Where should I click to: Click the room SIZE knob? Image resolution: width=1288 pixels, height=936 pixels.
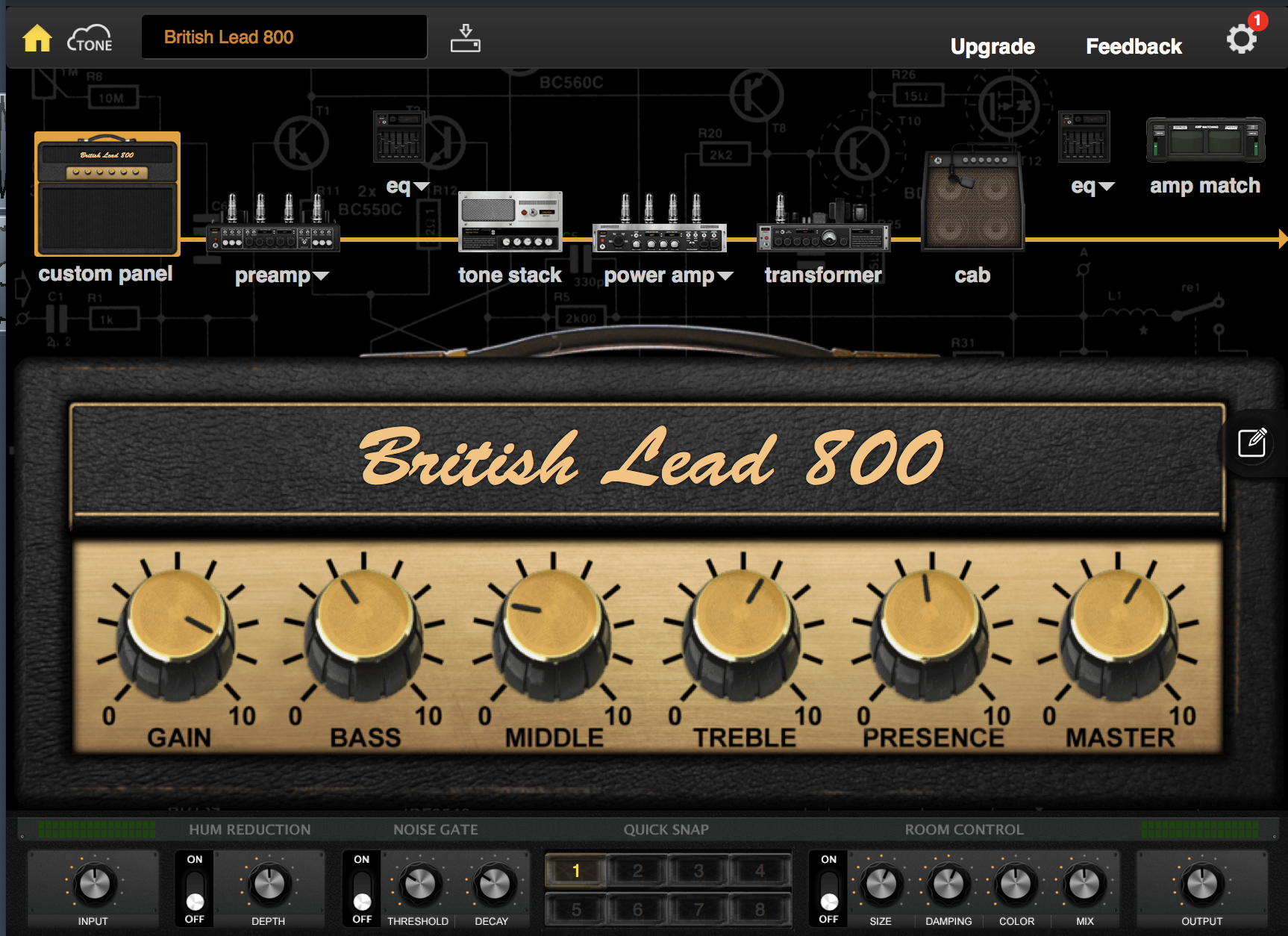pos(881,884)
